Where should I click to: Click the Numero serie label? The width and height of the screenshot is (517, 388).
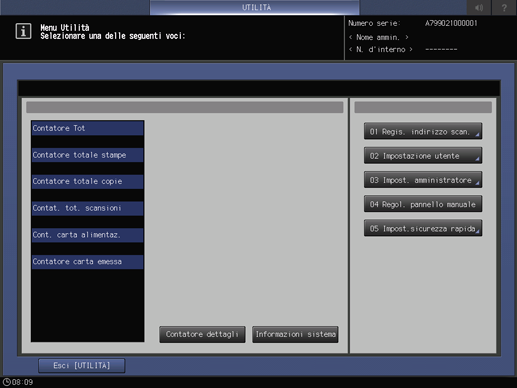pos(374,23)
